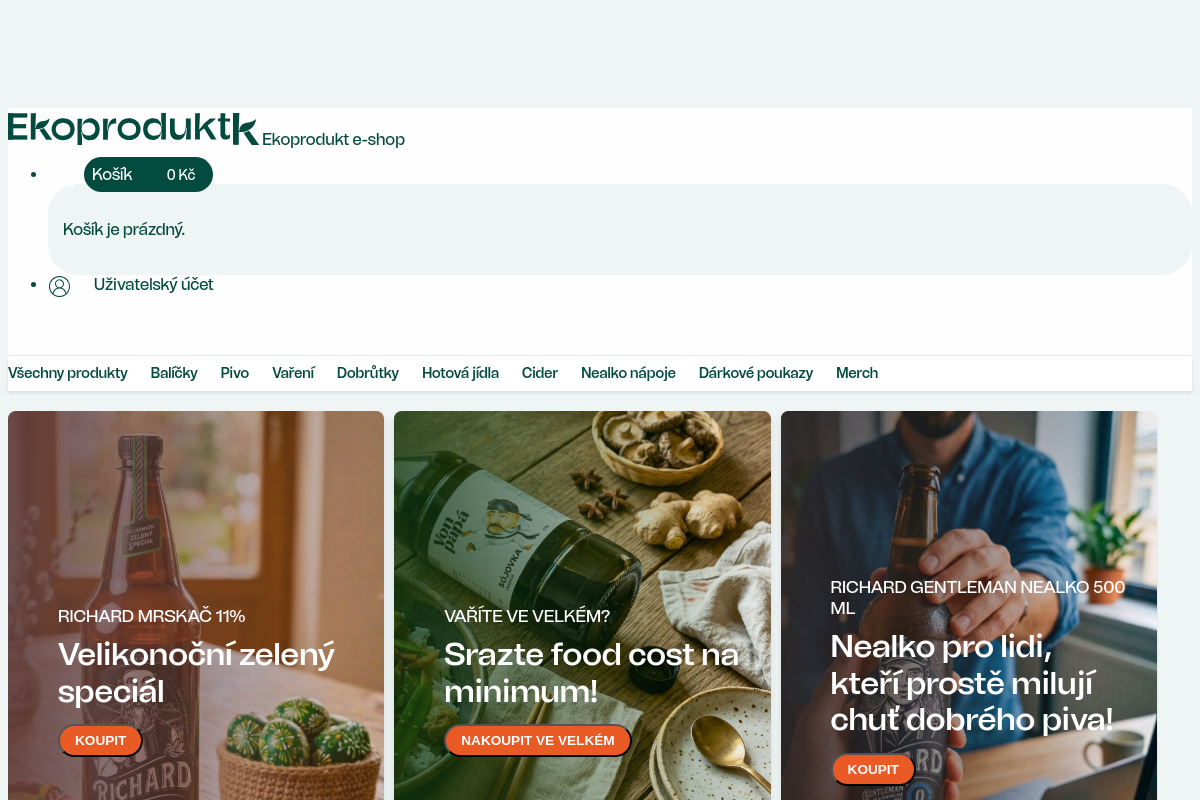This screenshot has width=1200, height=800.
Task: Open the Hotová jídla category
Action: coord(460,373)
